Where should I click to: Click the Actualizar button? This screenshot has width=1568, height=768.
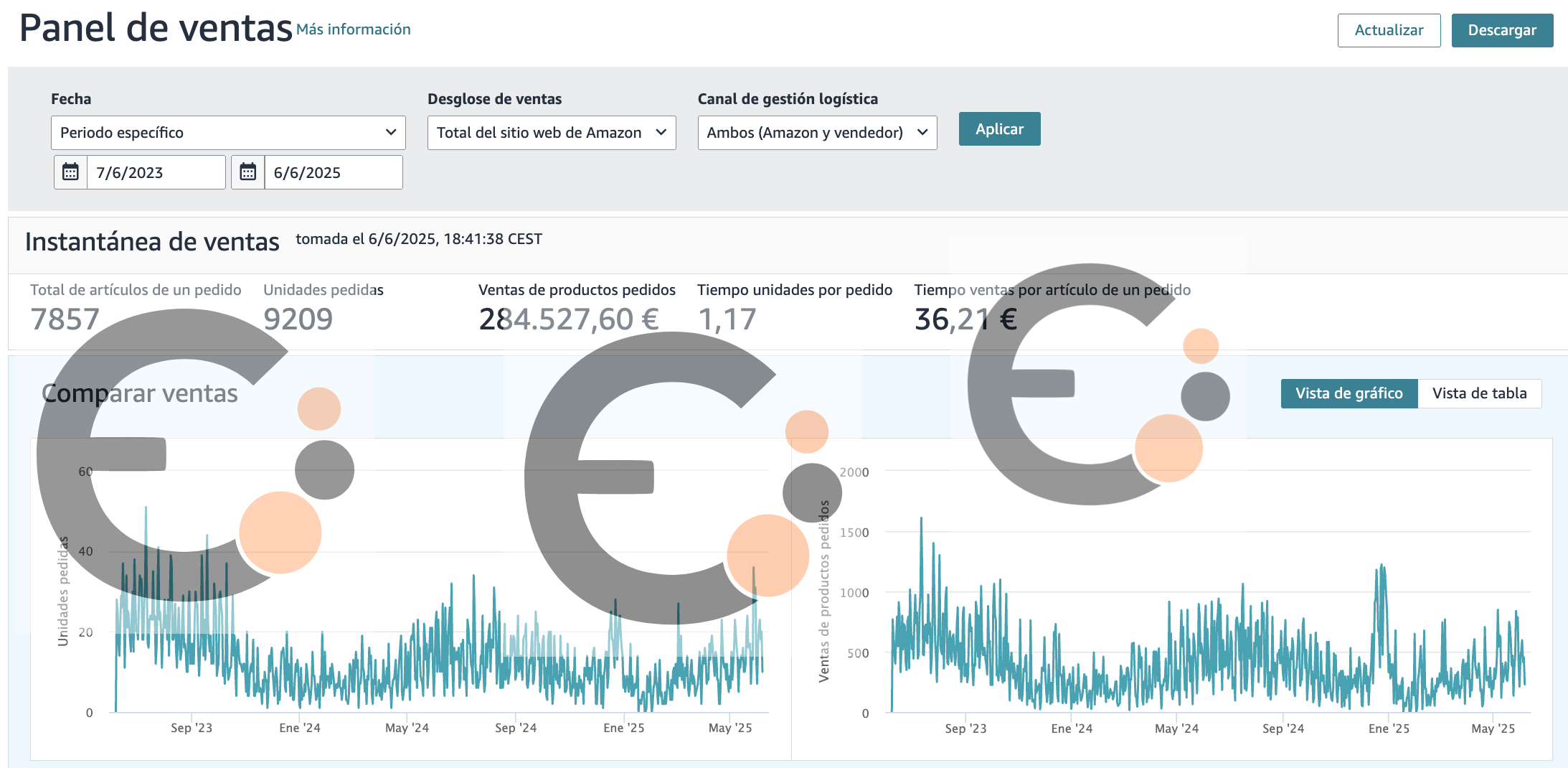[x=1388, y=30]
